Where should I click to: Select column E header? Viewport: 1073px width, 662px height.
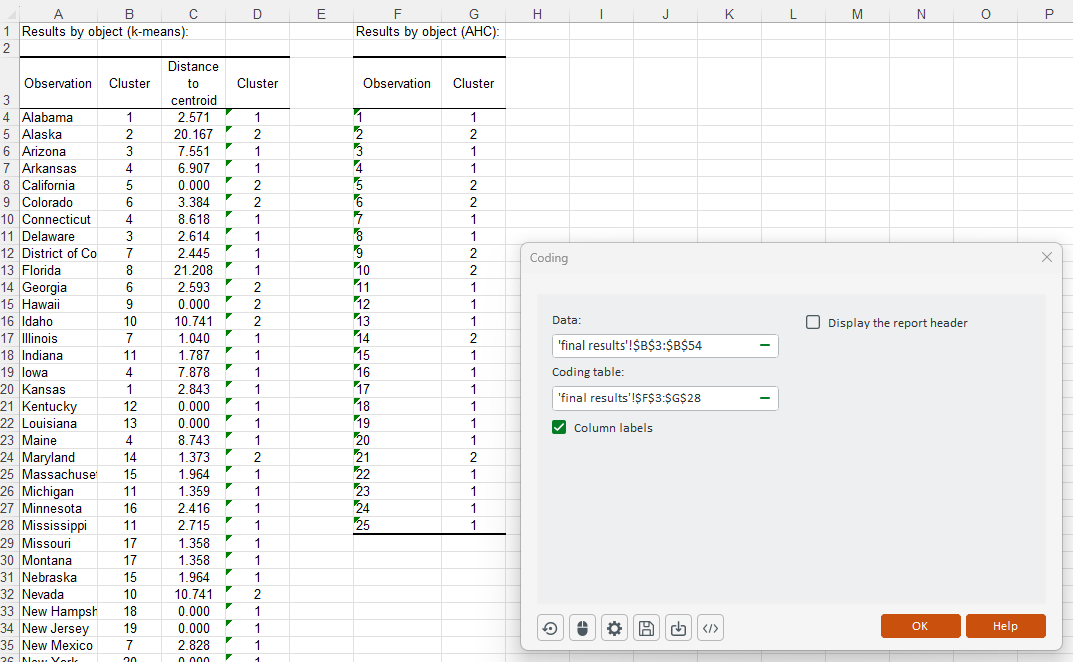321,14
